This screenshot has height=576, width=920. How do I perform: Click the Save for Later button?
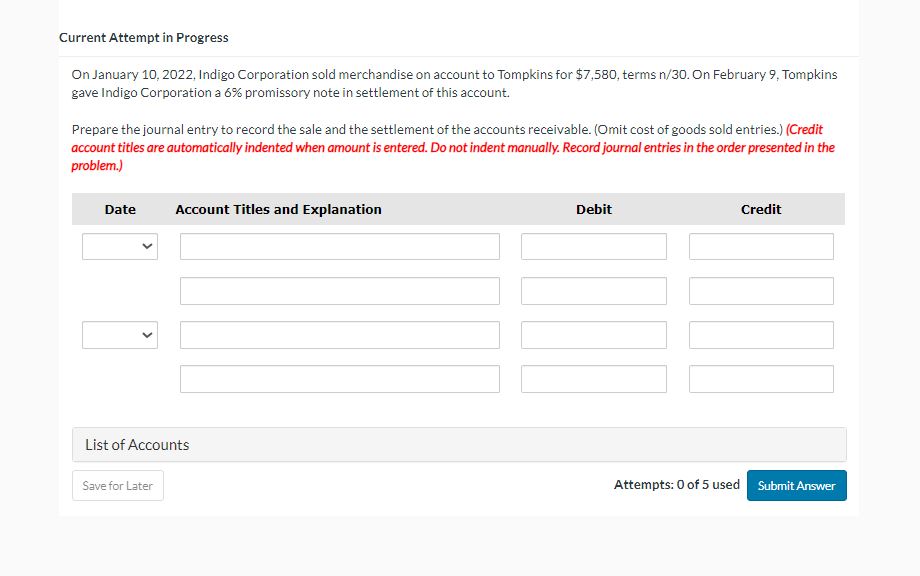(x=117, y=485)
